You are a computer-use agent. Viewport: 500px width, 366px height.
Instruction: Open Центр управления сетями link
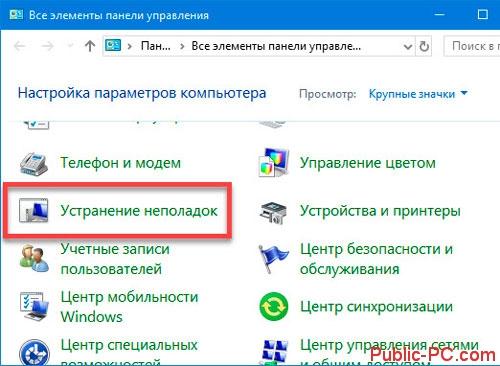pos(389,353)
